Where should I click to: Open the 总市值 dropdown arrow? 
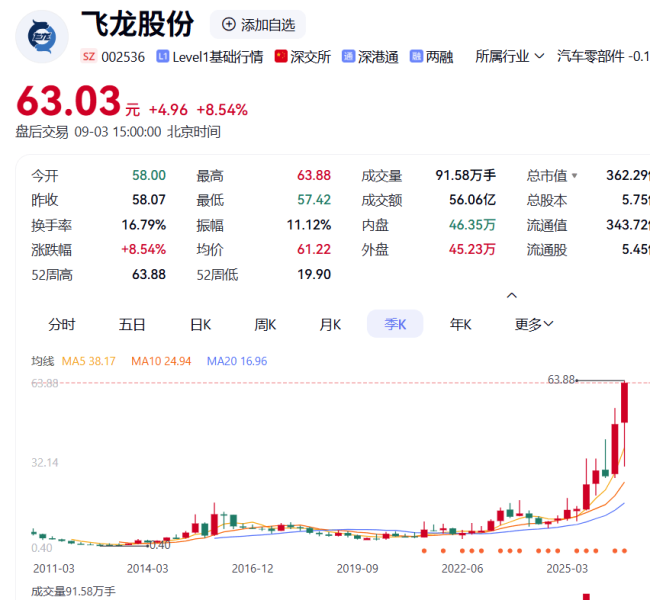tap(574, 176)
